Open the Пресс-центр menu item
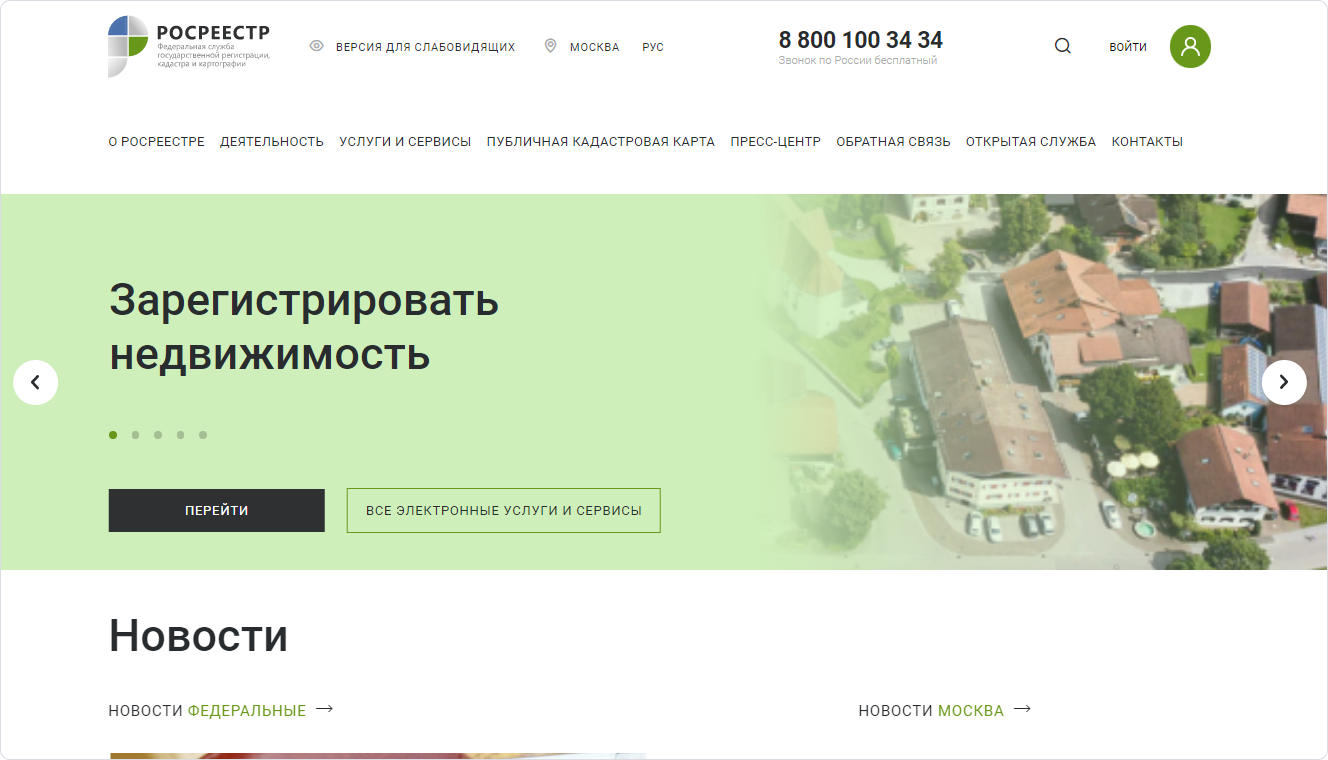Screen dimensions: 1328x760 (x=775, y=142)
